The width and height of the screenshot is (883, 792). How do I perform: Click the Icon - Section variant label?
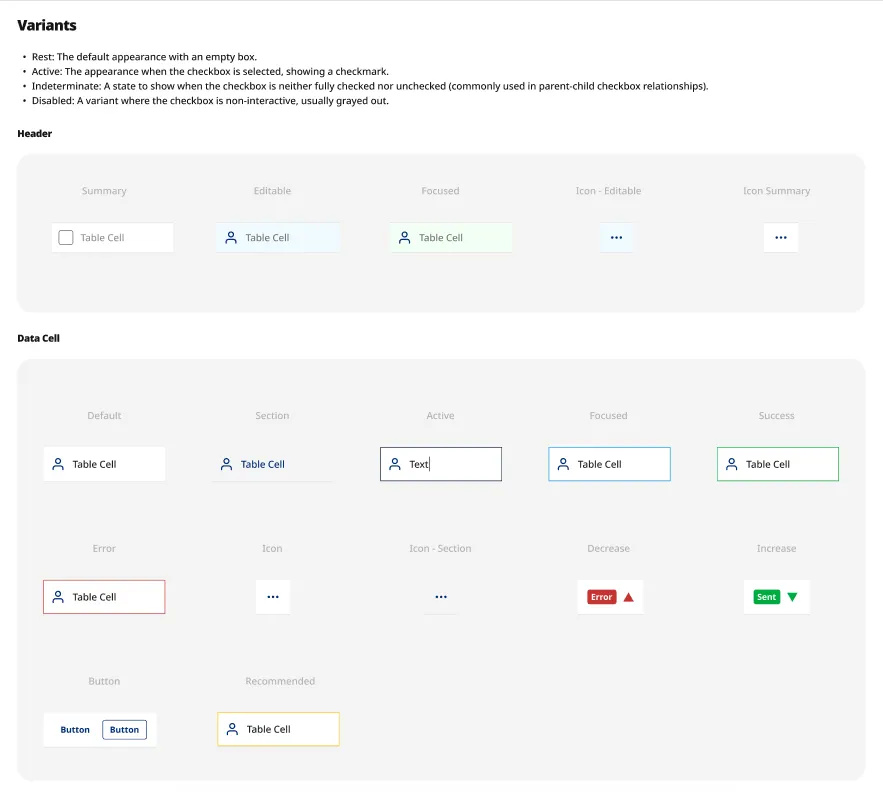click(440, 549)
